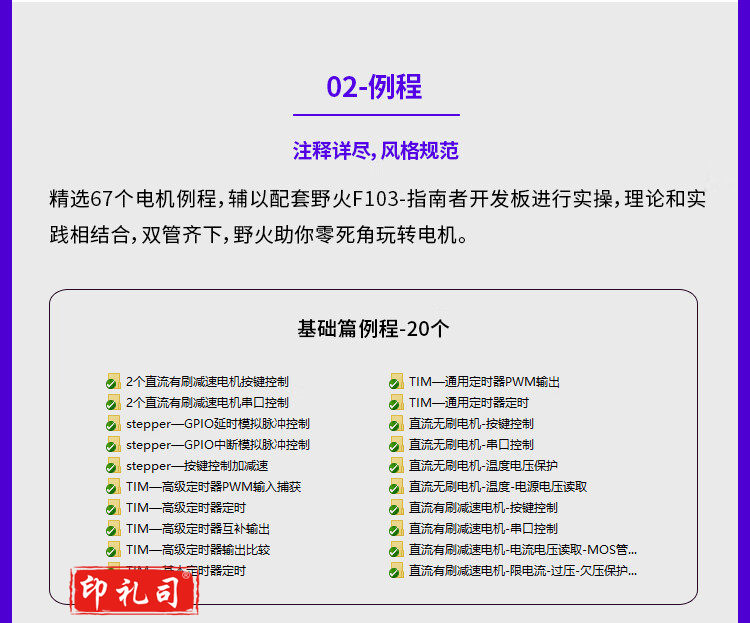This screenshot has width=750, height=623.
Task: Open 直流无刷电机-温度-电源电压读取 example
Action: click(497, 487)
